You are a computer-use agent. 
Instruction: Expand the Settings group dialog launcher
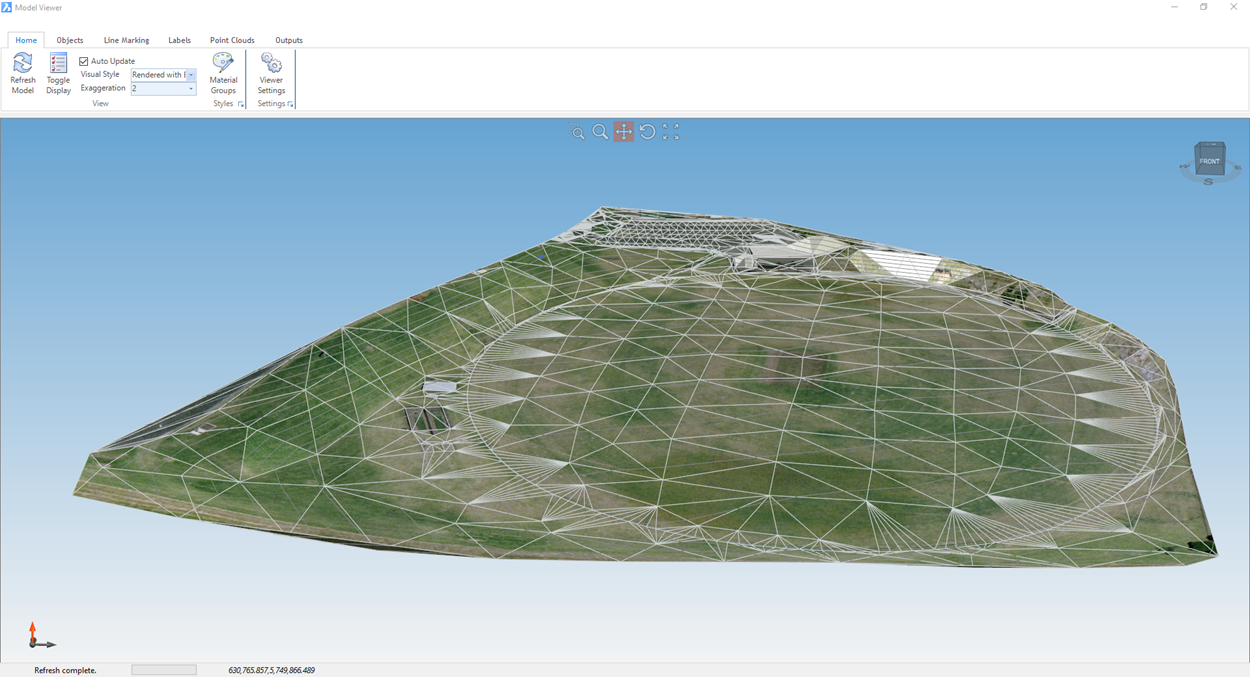291,104
